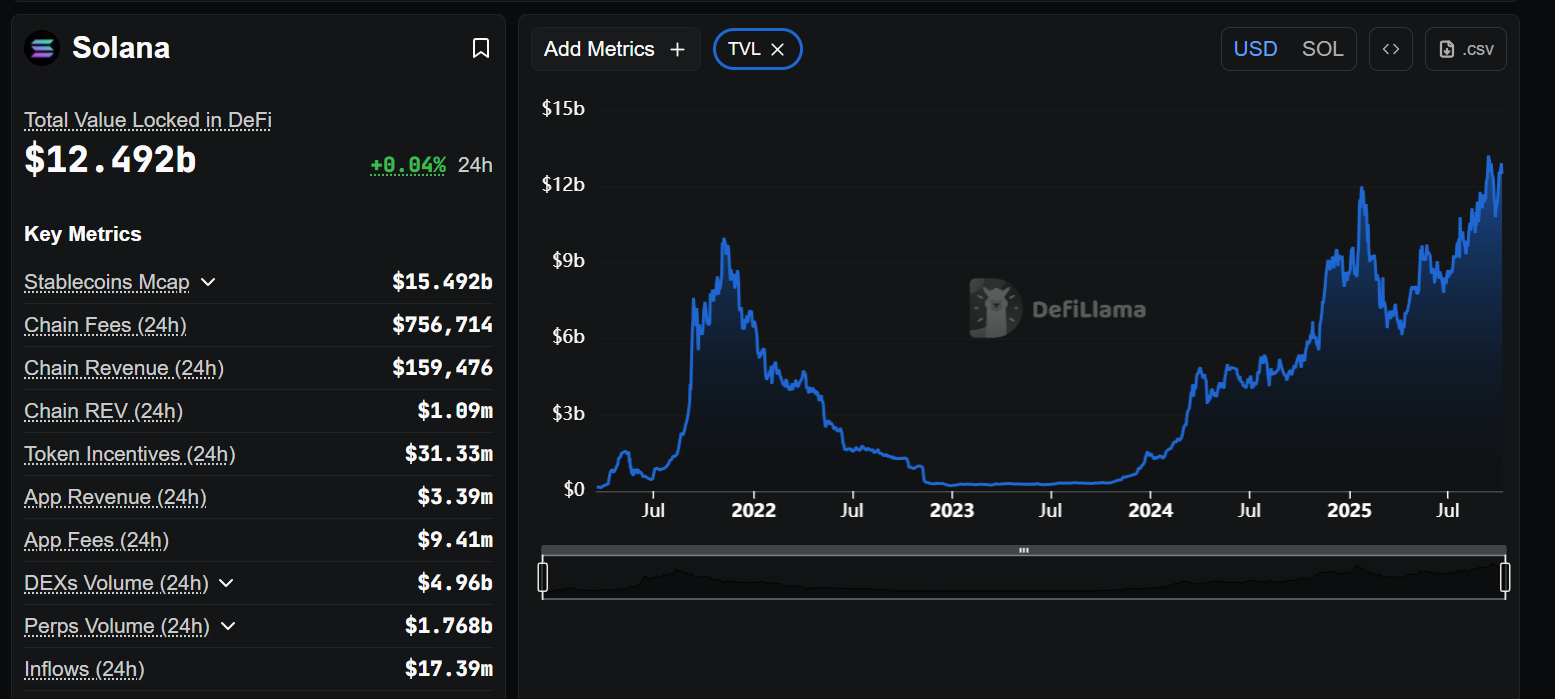
Task: Click the plus icon in Add Metrics
Action: [x=677, y=49]
